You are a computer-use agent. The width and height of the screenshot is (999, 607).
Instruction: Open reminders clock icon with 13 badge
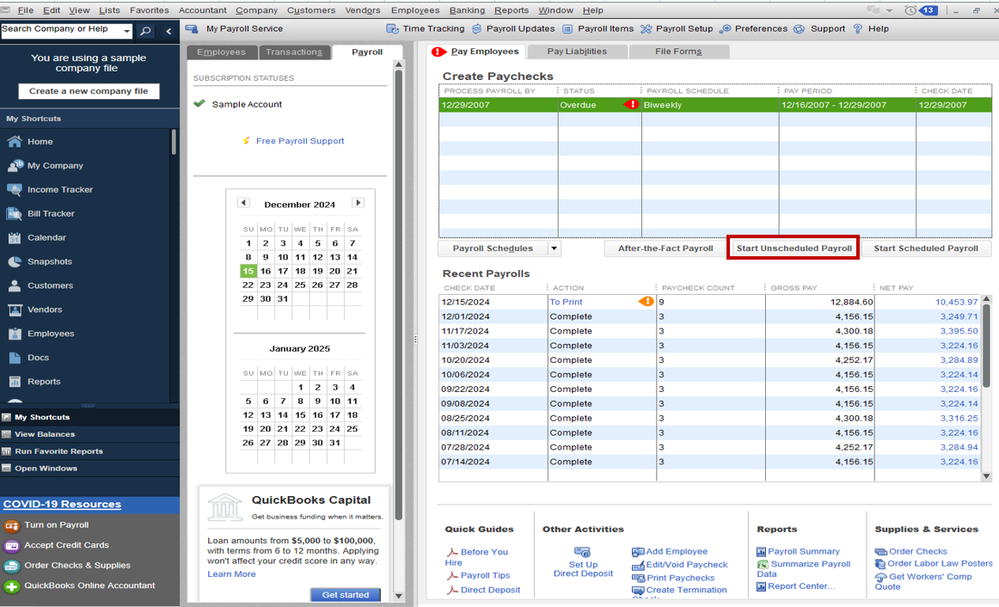point(921,10)
